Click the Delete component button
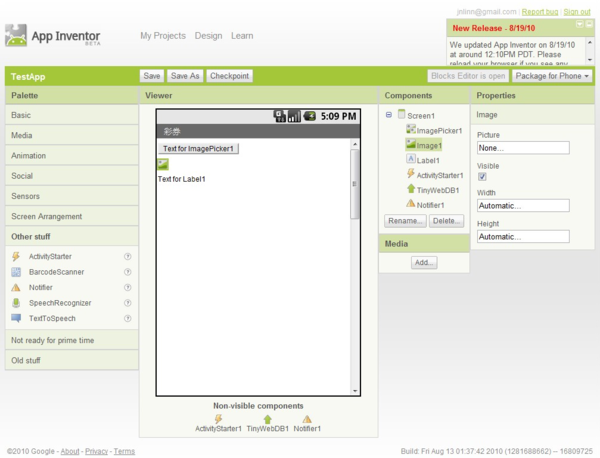 [x=446, y=221]
